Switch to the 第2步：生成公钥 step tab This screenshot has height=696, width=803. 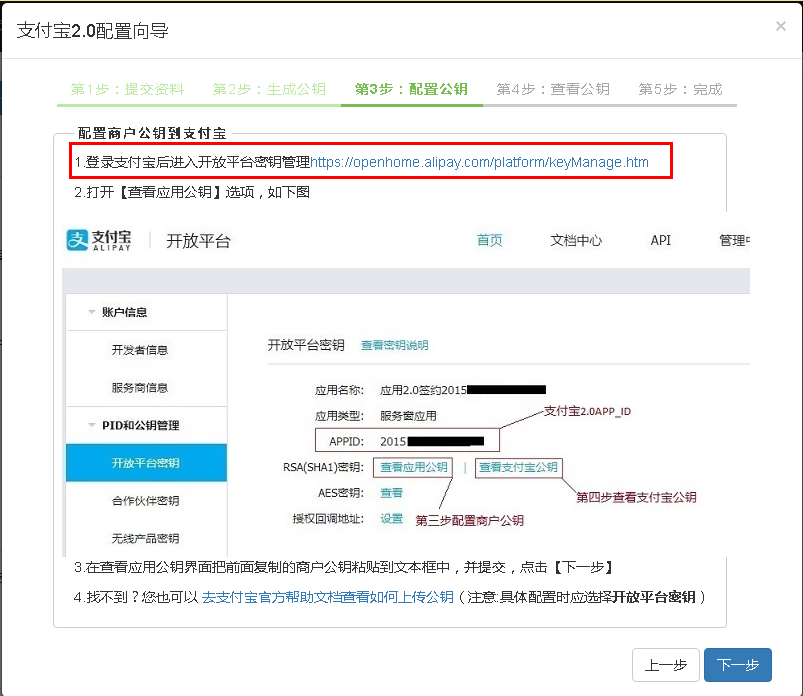[x=269, y=89]
